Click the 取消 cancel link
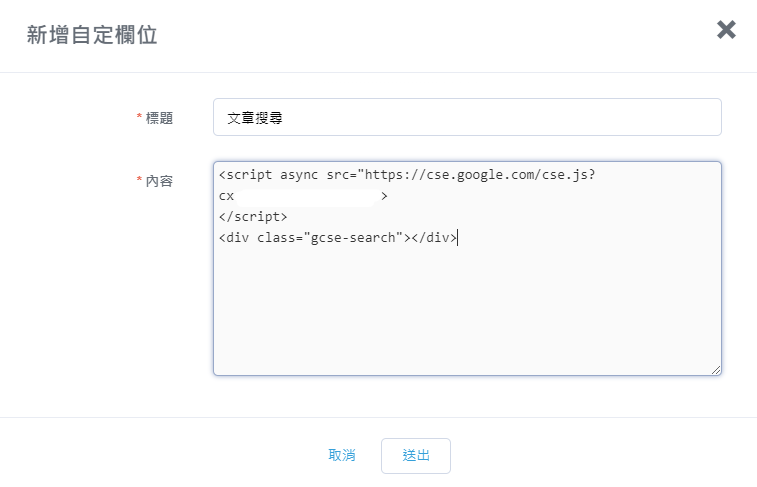This screenshot has width=757, height=487. coord(342,455)
